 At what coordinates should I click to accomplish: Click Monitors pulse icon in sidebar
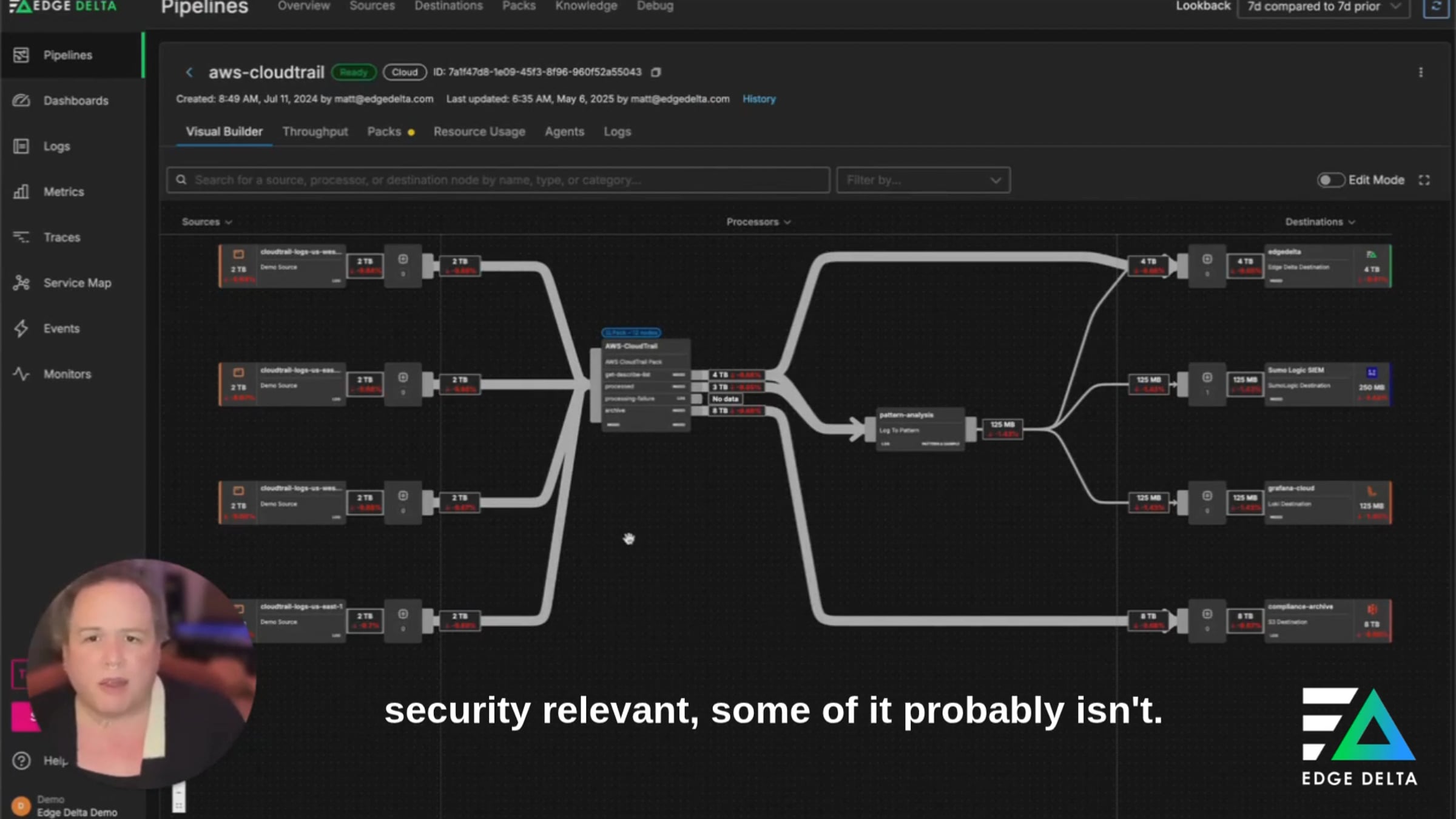pyautogui.click(x=21, y=374)
